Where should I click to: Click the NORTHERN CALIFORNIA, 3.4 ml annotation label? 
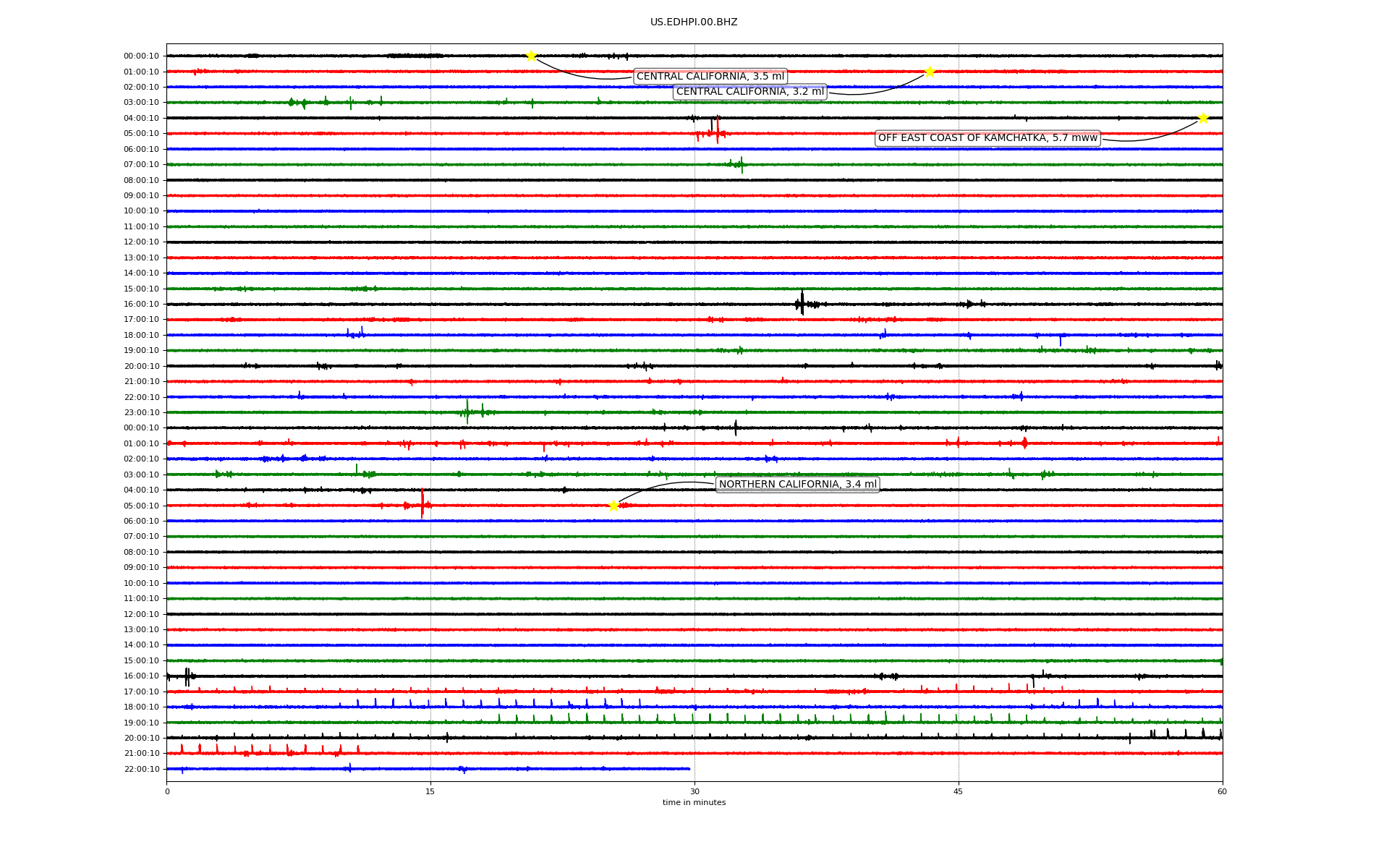[x=797, y=485]
